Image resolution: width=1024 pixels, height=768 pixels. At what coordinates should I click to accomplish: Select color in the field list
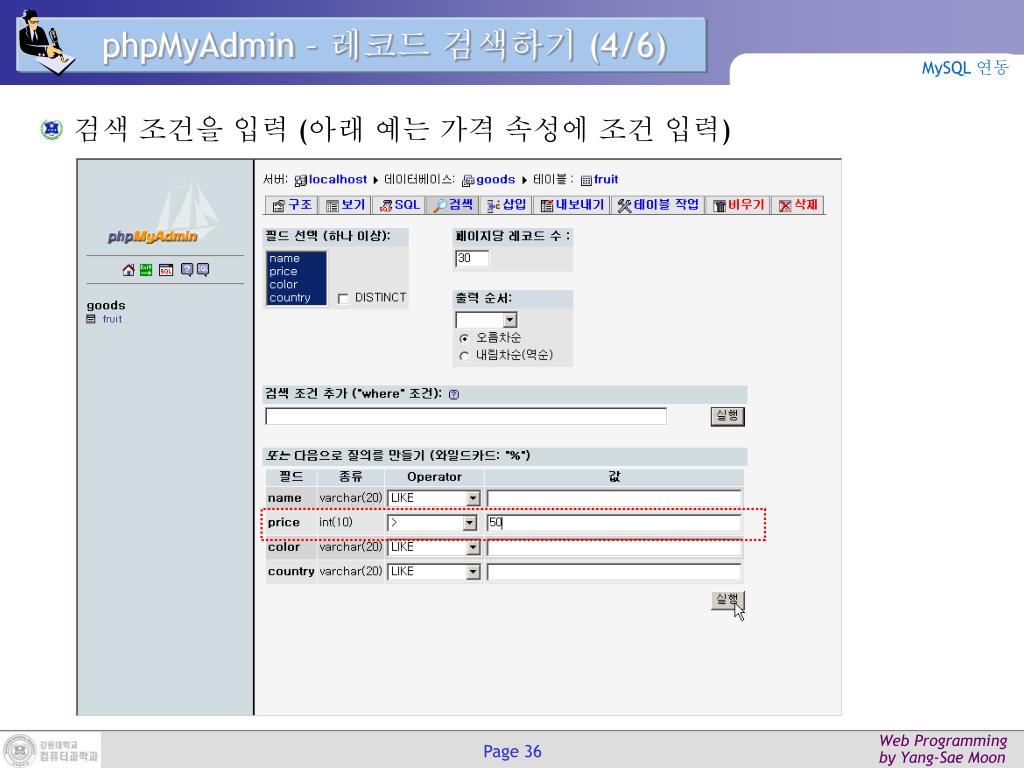(296, 285)
